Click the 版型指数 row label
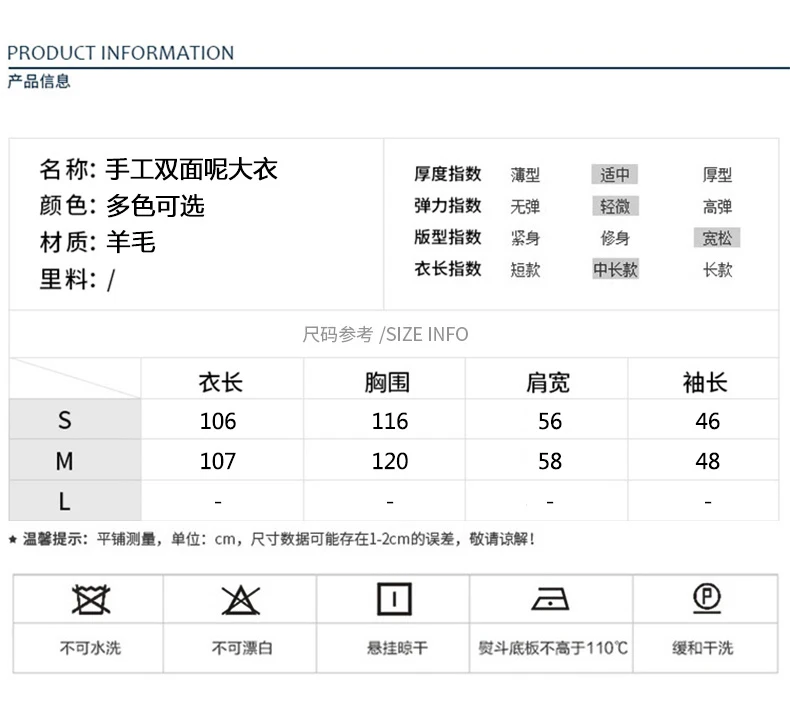The width and height of the screenshot is (790, 718). (448, 237)
